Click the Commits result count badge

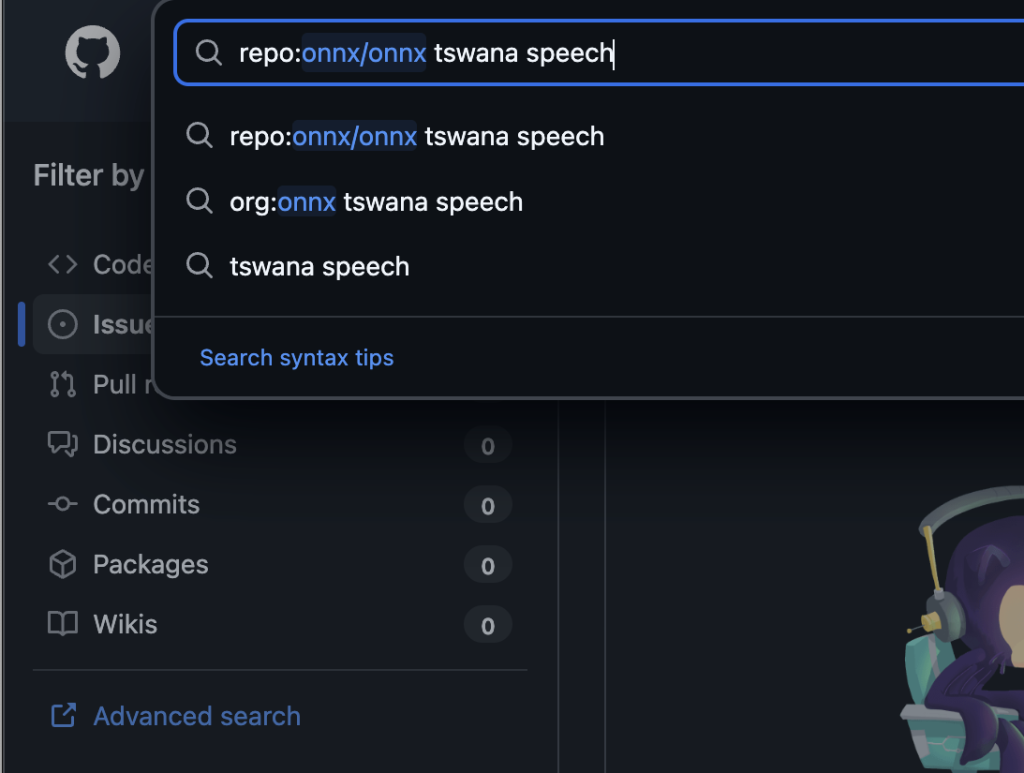click(x=488, y=506)
